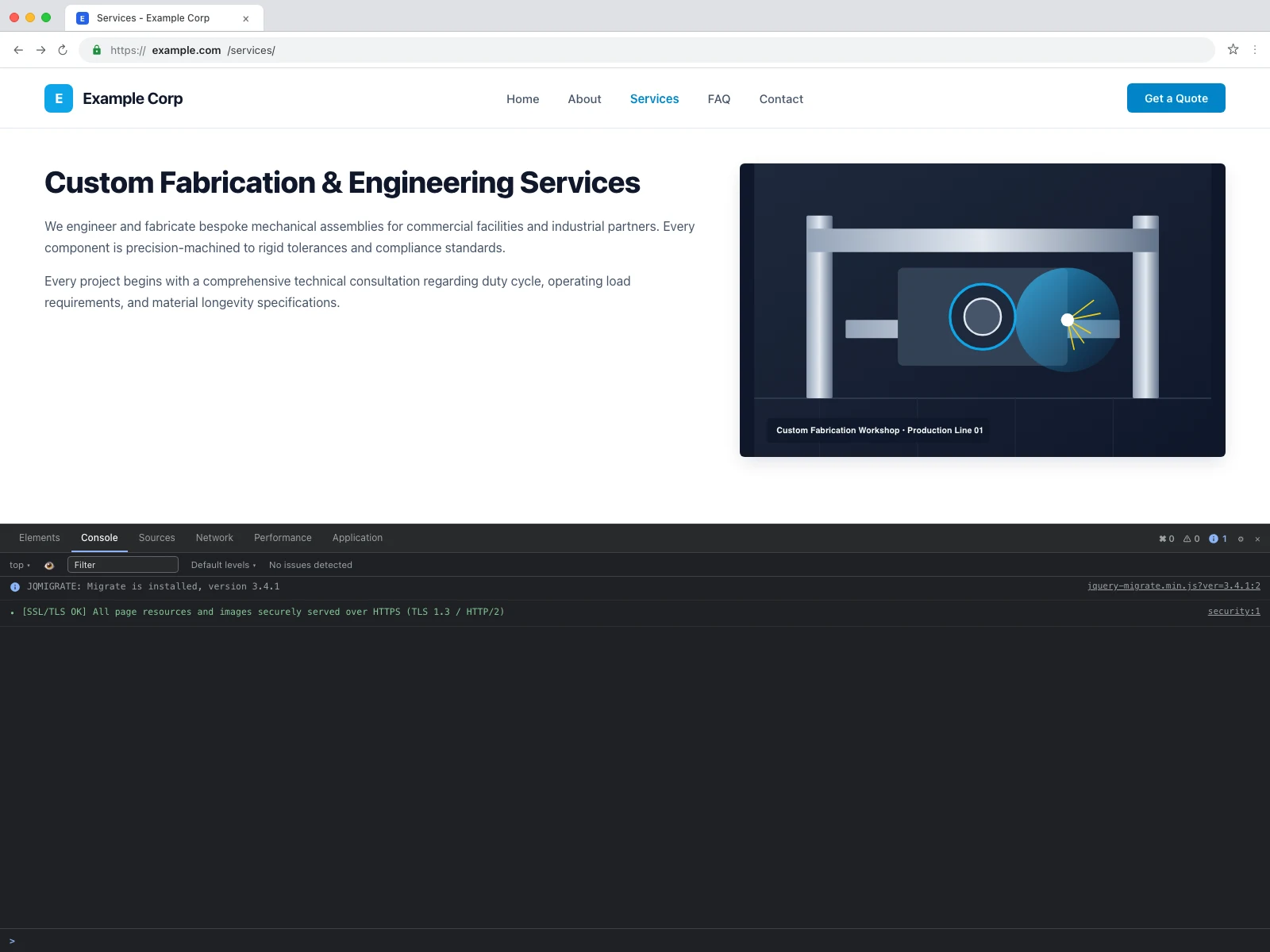Screen dimensions: 1270x952
Task: Click the paragraph starting 'We engineer and fabricate'
Action: tap(370, 237)
